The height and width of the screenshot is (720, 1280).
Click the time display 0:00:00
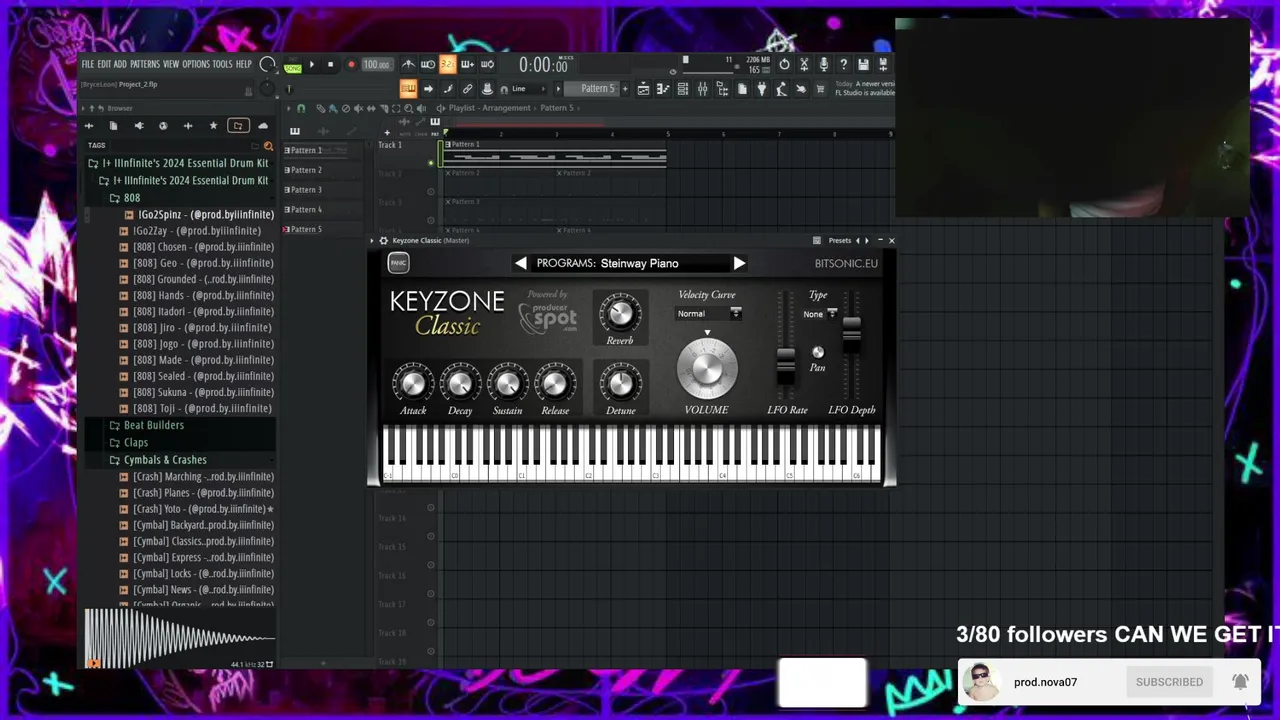543,65
